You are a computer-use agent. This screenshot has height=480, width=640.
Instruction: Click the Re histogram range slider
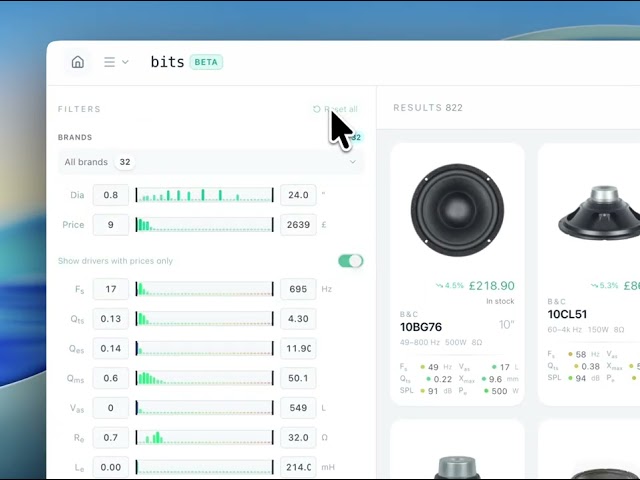click(204, 438)
